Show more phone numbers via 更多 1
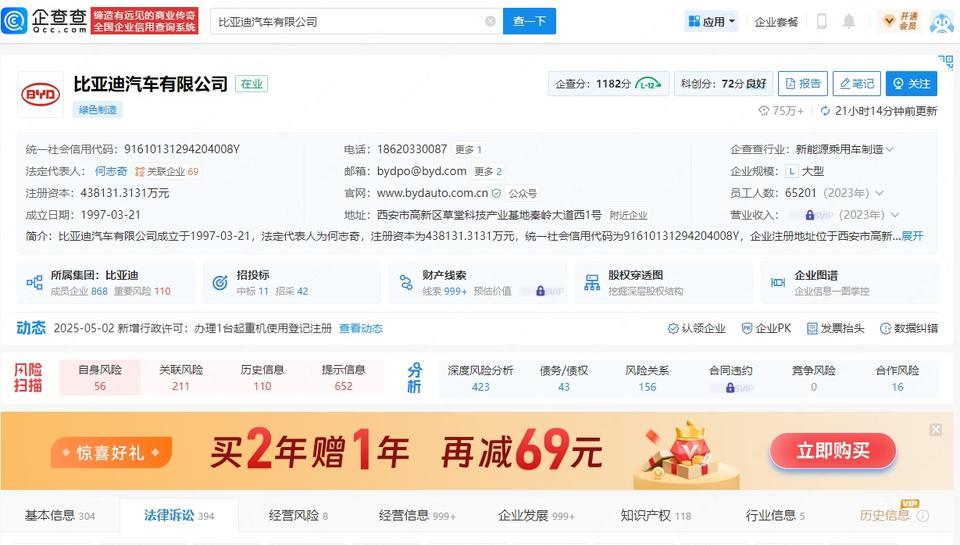960x545 pixels. coord(468,149)
